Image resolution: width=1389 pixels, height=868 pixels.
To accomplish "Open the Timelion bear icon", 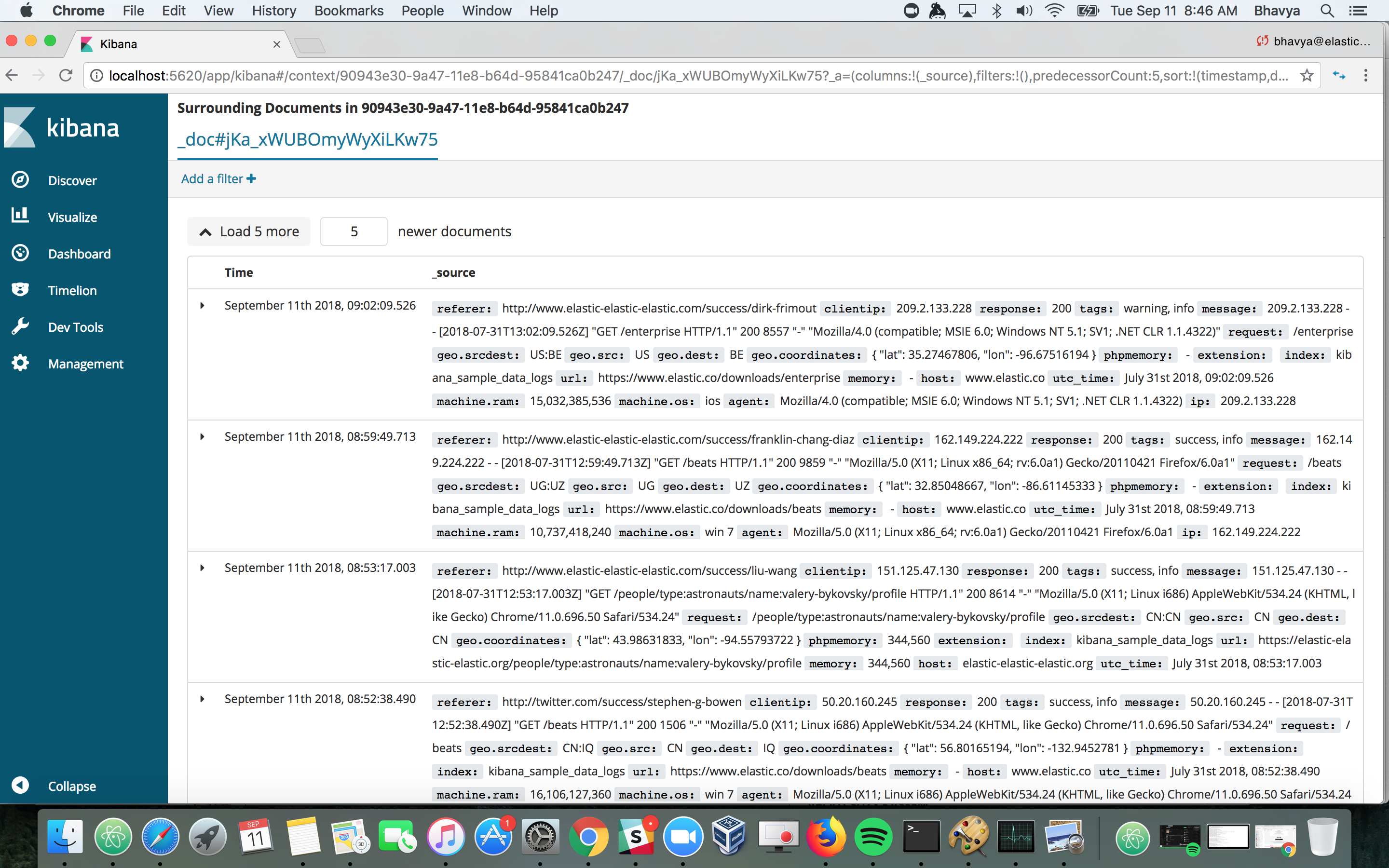I will click(21, 290).
